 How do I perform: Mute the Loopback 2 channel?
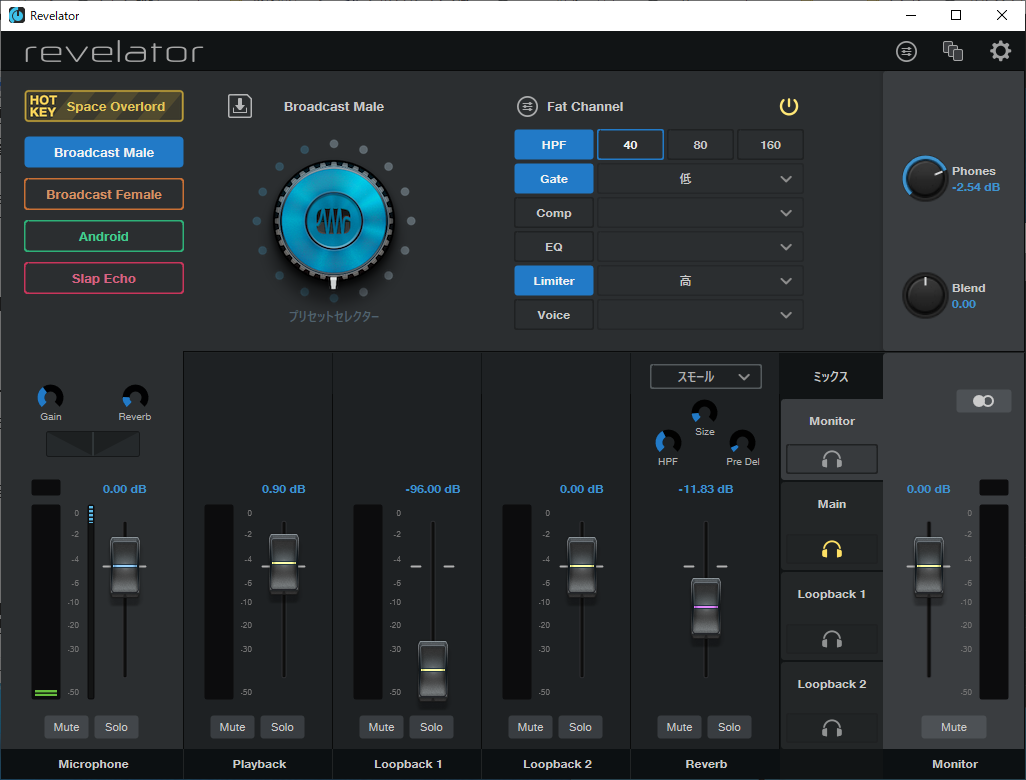(x=530, y=727)
